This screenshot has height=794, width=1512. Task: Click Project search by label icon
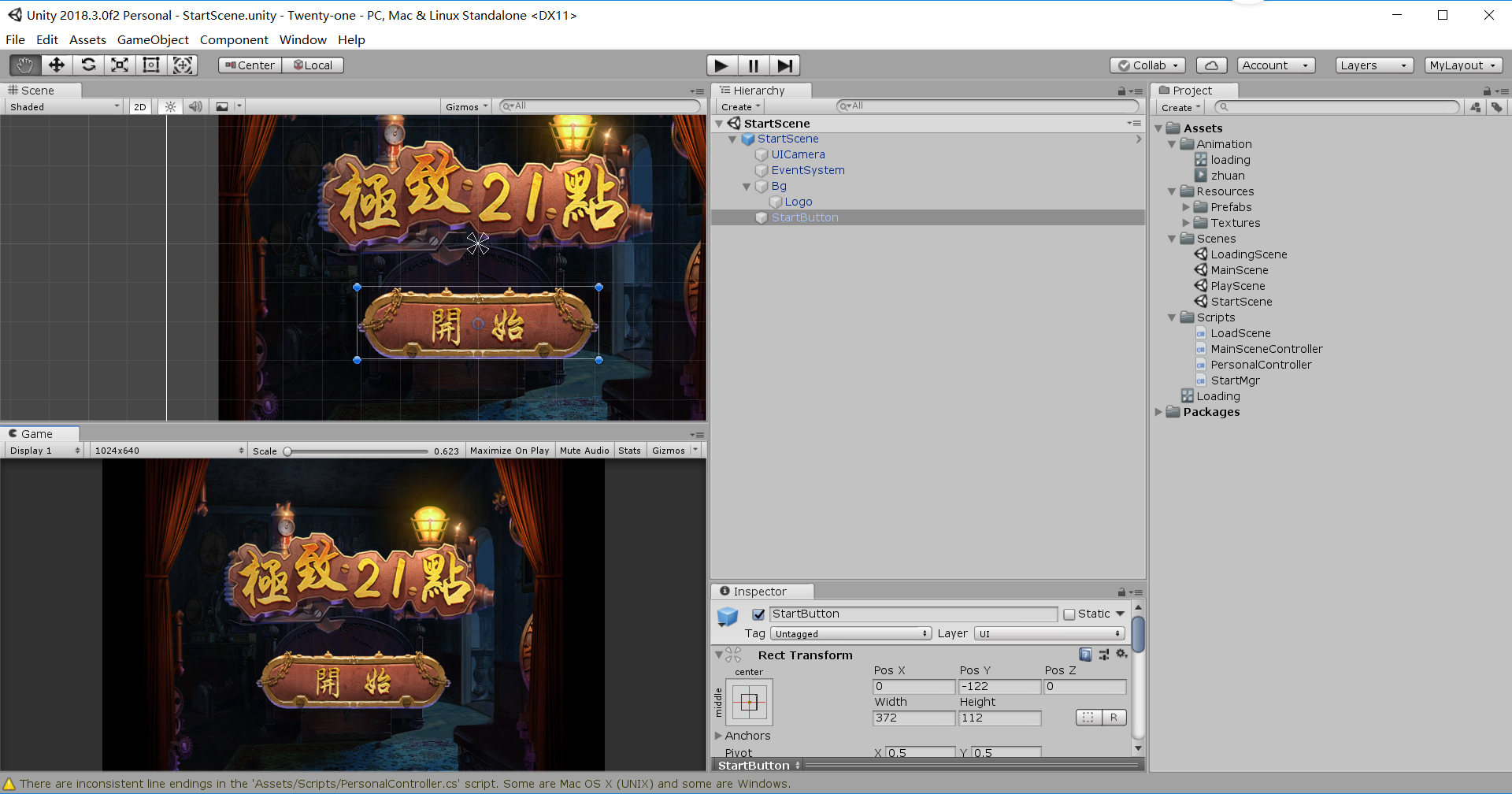[x=1496, y=107]
